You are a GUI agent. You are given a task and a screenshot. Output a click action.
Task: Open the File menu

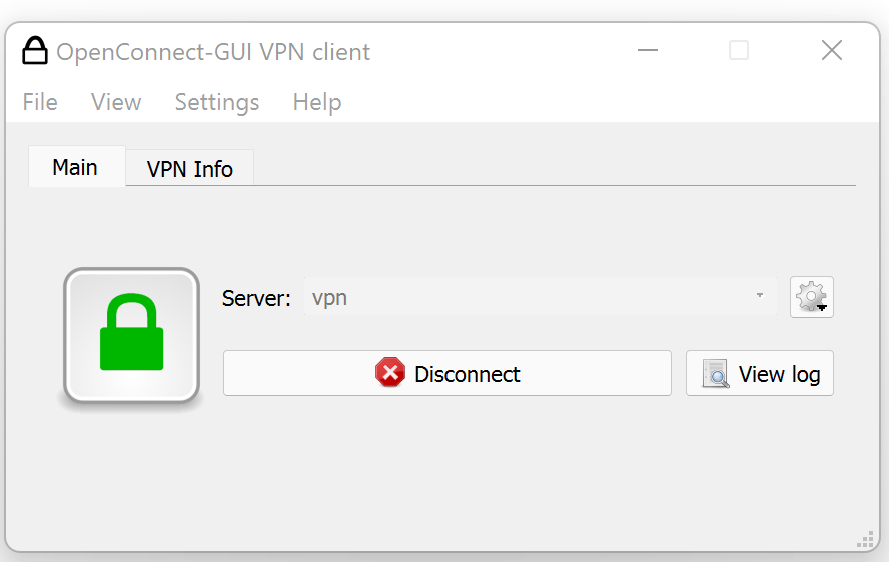pos(40,102)
